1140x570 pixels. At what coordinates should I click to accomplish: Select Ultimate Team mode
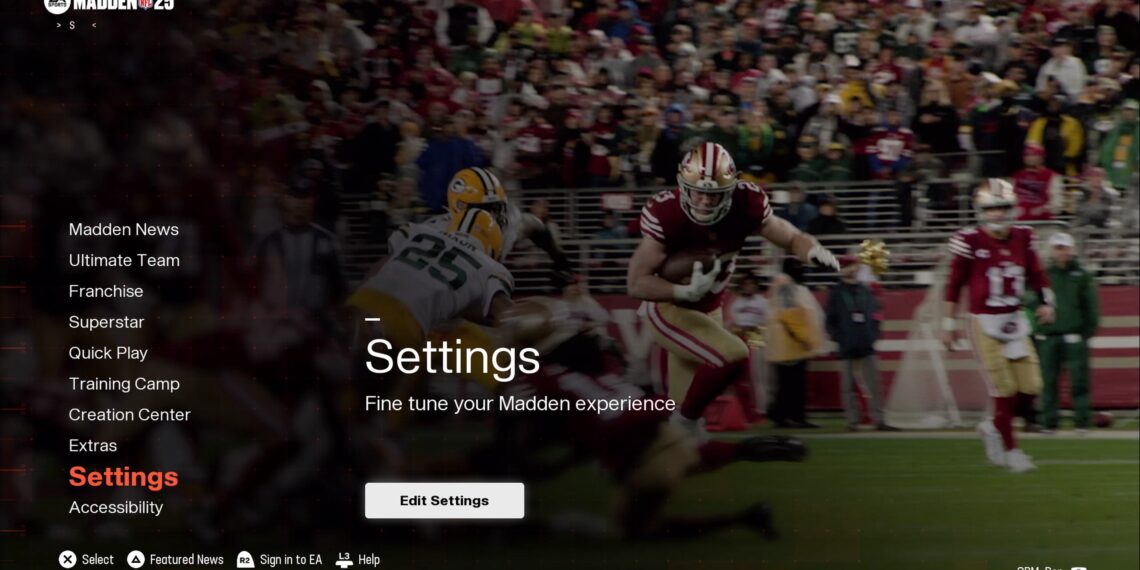pyautogui.click(x=124, y=260)
